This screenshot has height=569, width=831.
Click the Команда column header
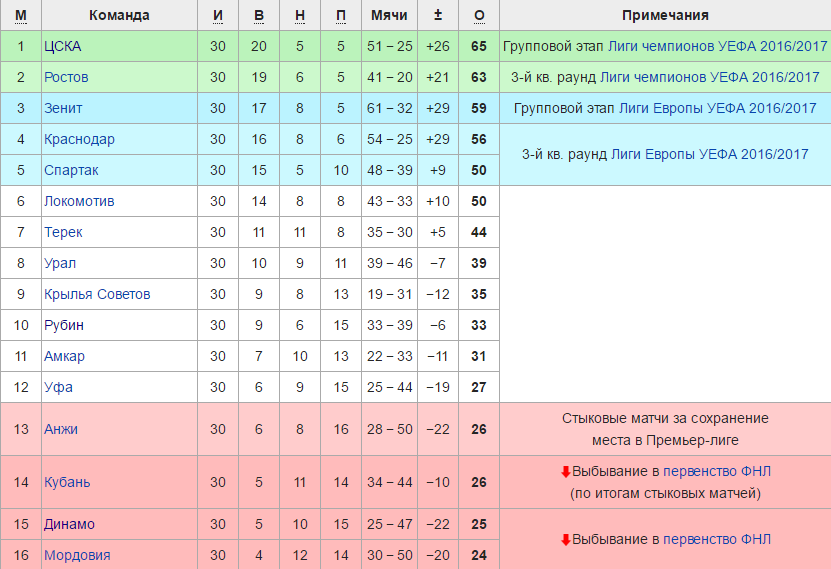click(119, 15)
